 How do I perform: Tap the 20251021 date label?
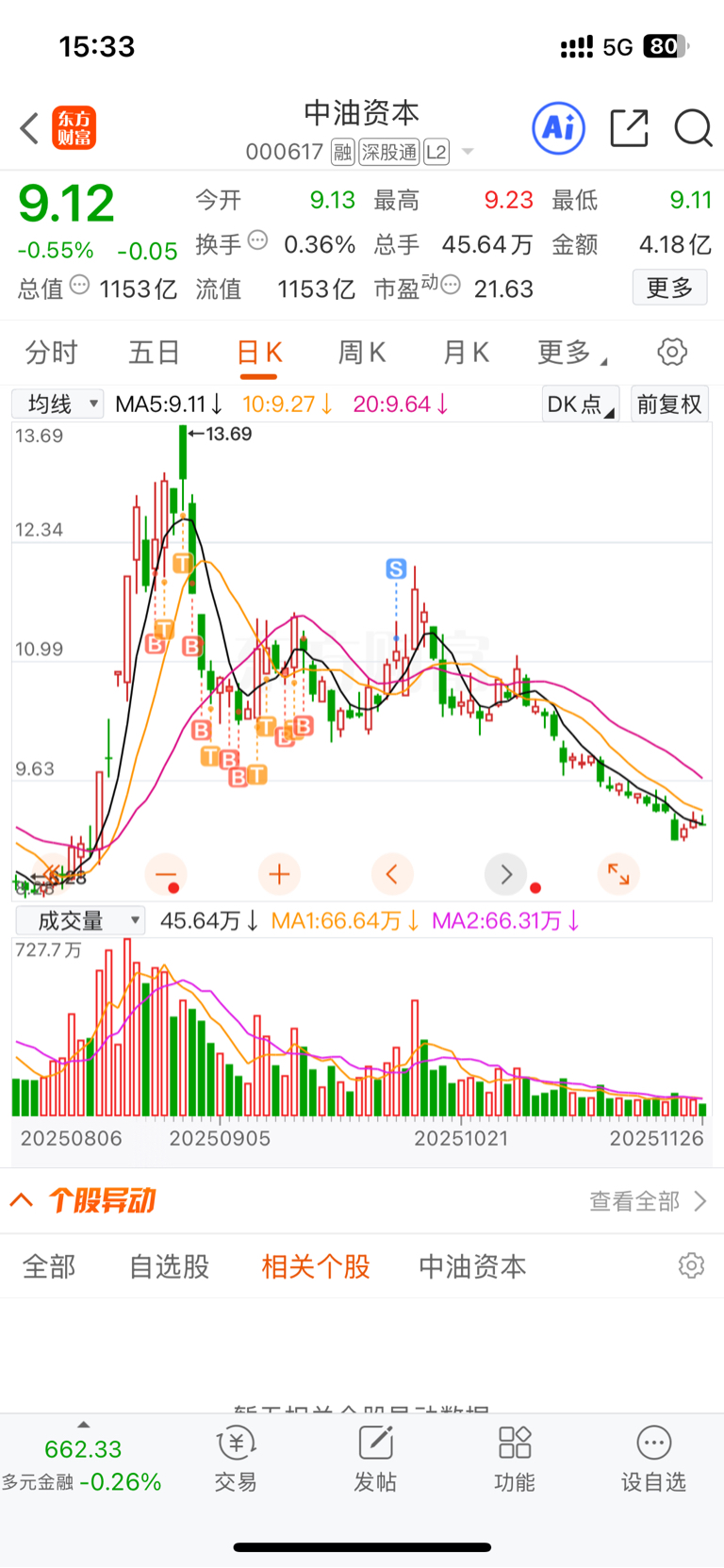pyautogui.click(x=462, y=1138)
